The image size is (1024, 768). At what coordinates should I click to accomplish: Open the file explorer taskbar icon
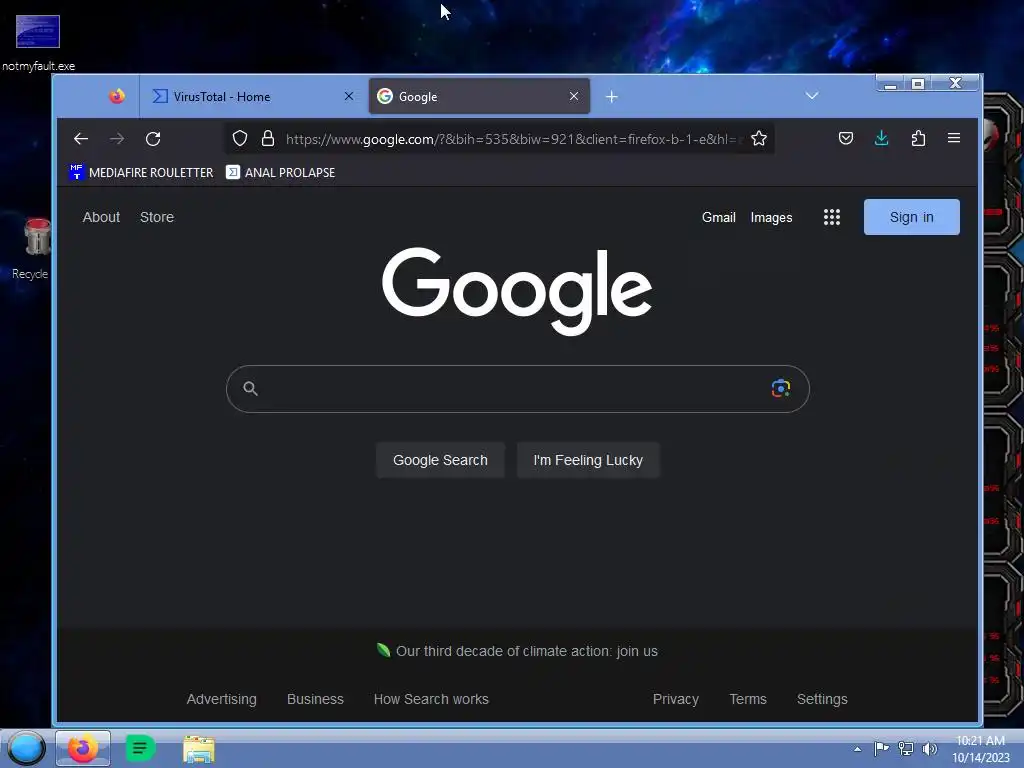point(199,749)
